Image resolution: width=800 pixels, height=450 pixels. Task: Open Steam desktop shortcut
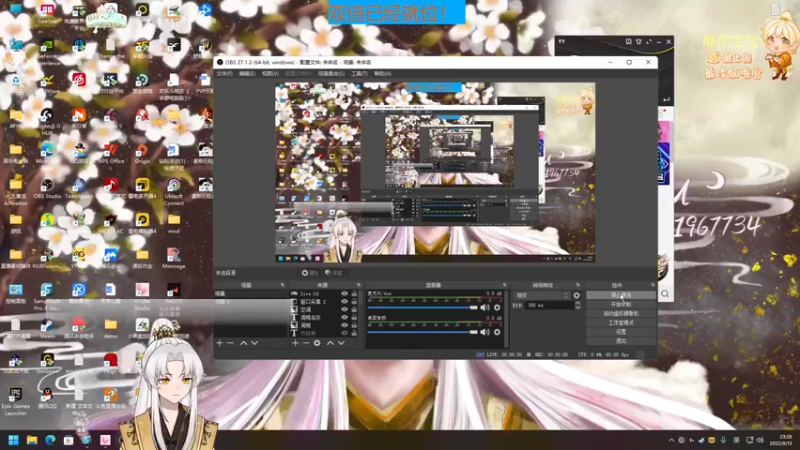click(x=47, y=329)
